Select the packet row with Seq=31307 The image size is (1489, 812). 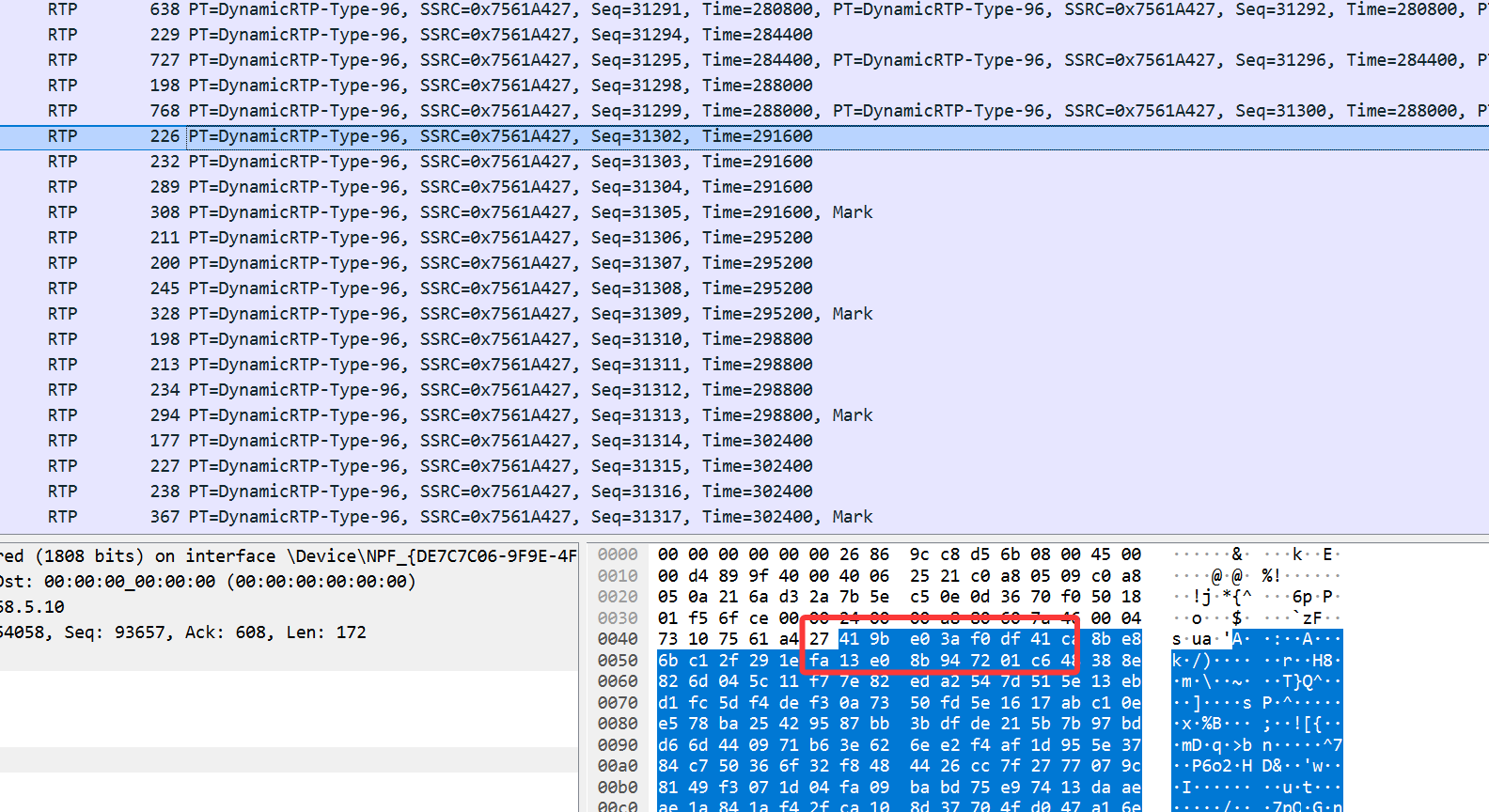click(x=744, y=263)
